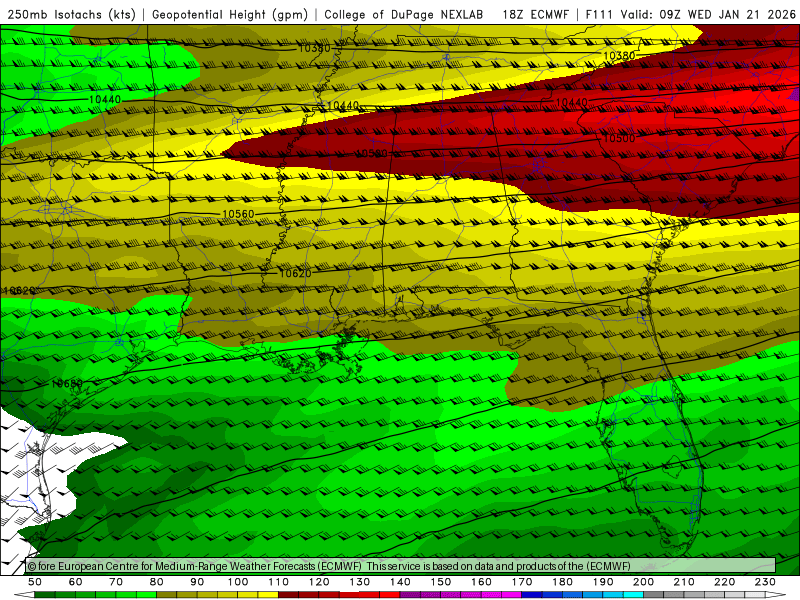This screenshot has height=600, width=800.
Task: Click the dark blue swatch below '170'
Action: pyautogui.click(x=532, y=595)
